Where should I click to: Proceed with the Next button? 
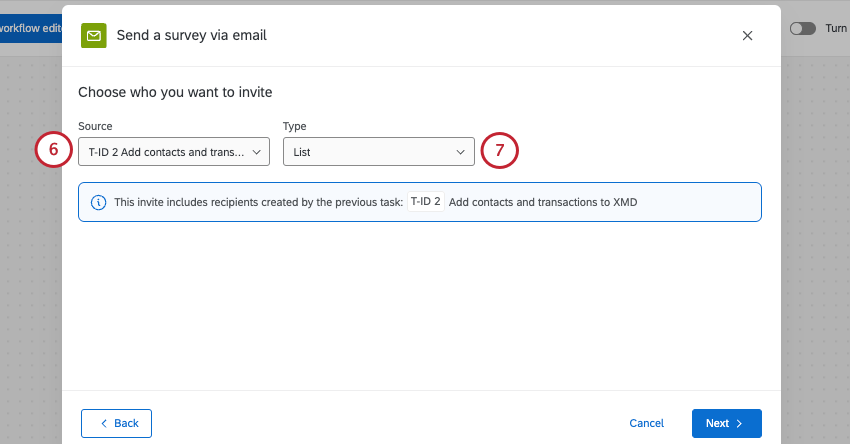726,423
